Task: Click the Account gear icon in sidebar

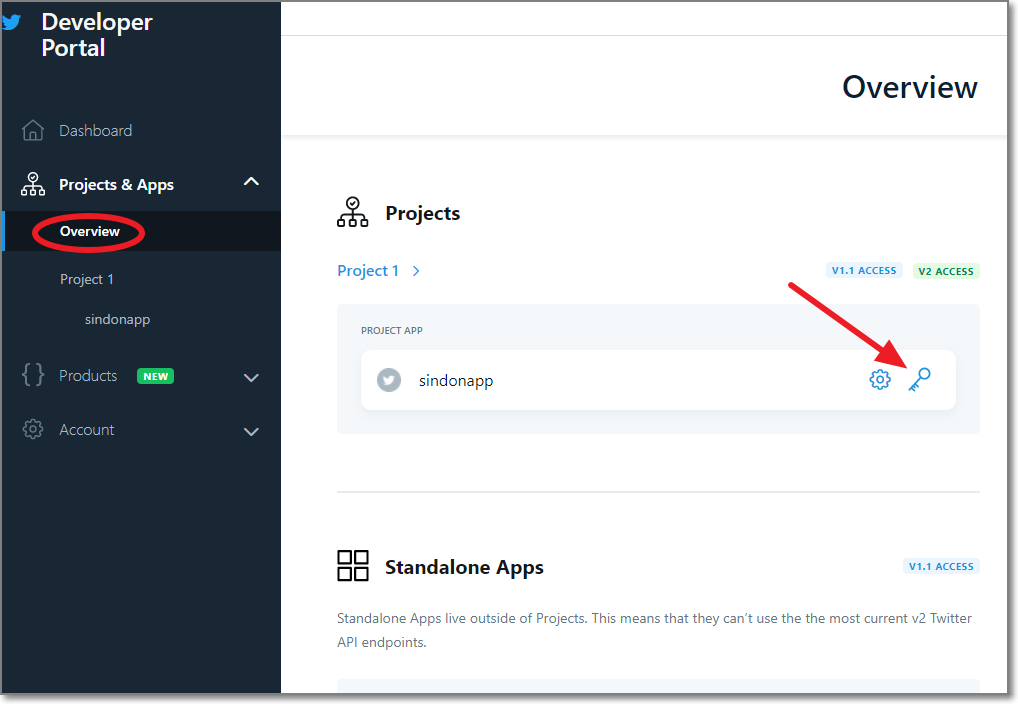Action: click(x=32, y=429)
